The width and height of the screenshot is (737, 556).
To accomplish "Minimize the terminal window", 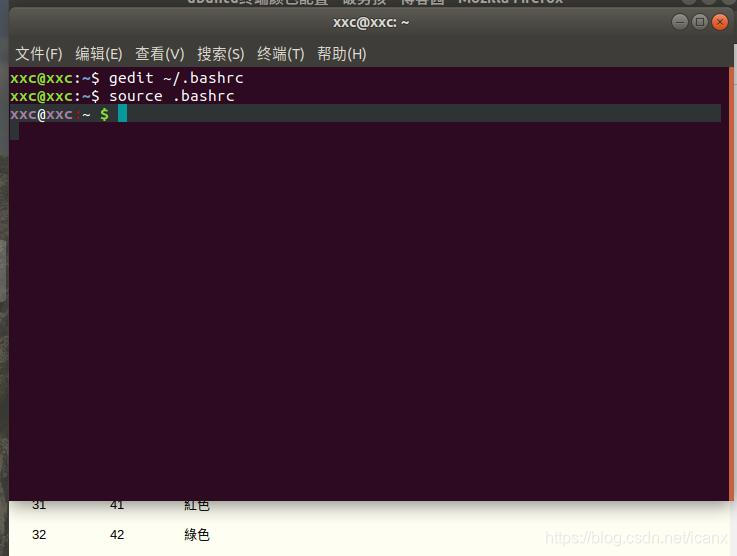I will [680, 22].
